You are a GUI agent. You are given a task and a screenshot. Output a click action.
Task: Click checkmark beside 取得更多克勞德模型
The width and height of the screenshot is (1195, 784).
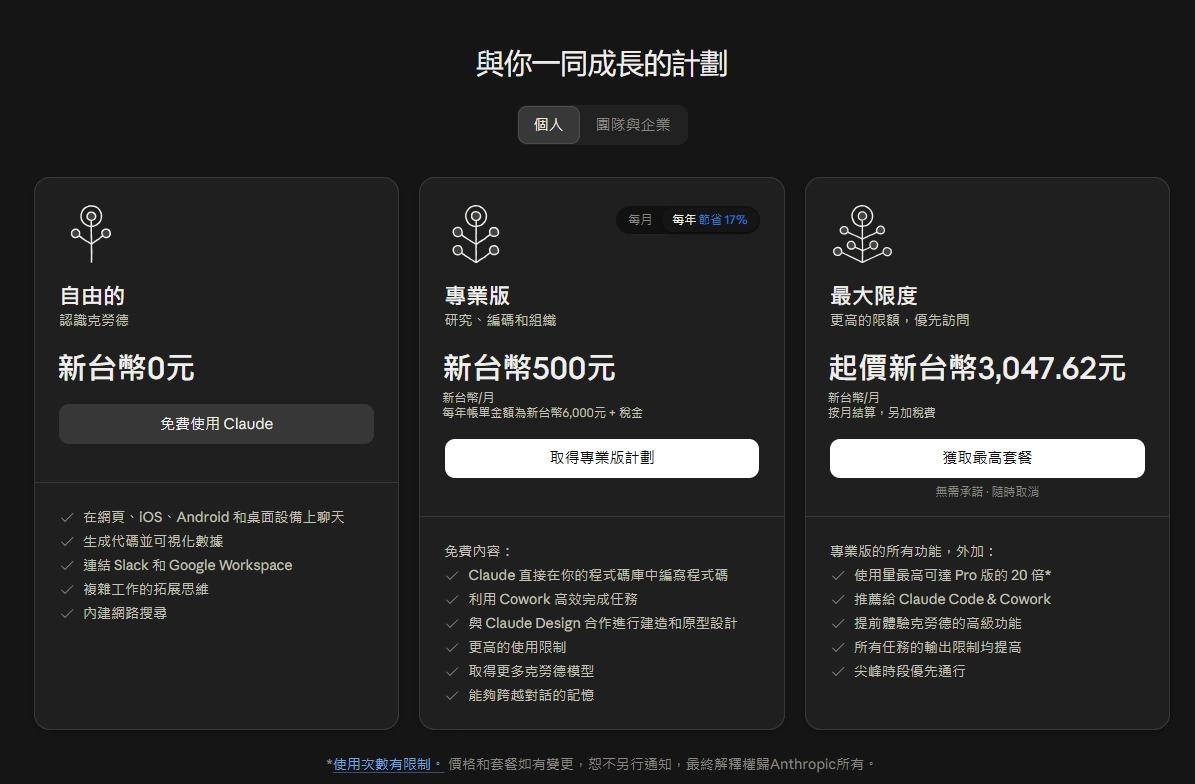(452, 672)
